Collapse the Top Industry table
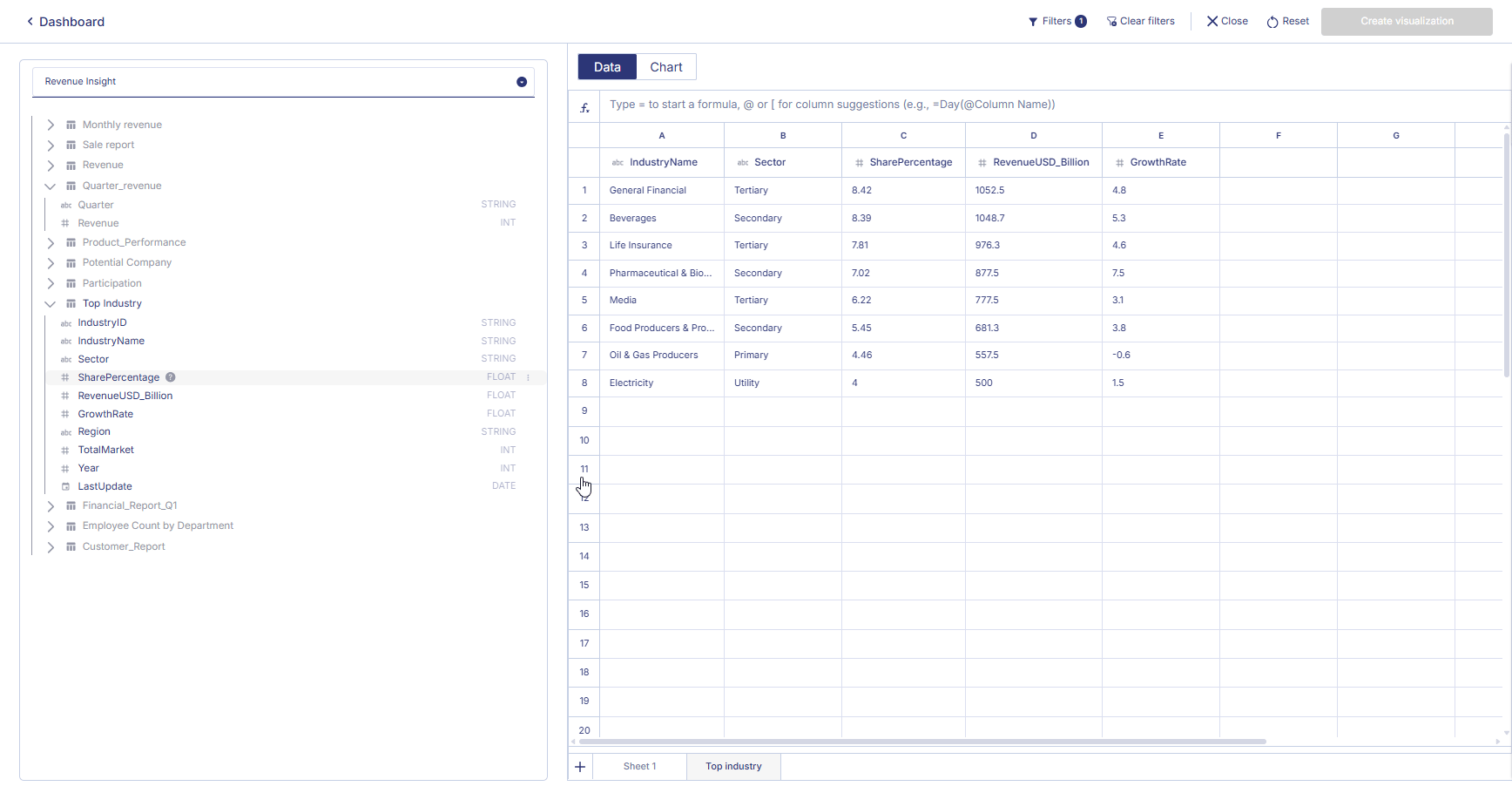This screenshot has height=793, width=1512. click(51, 304)
